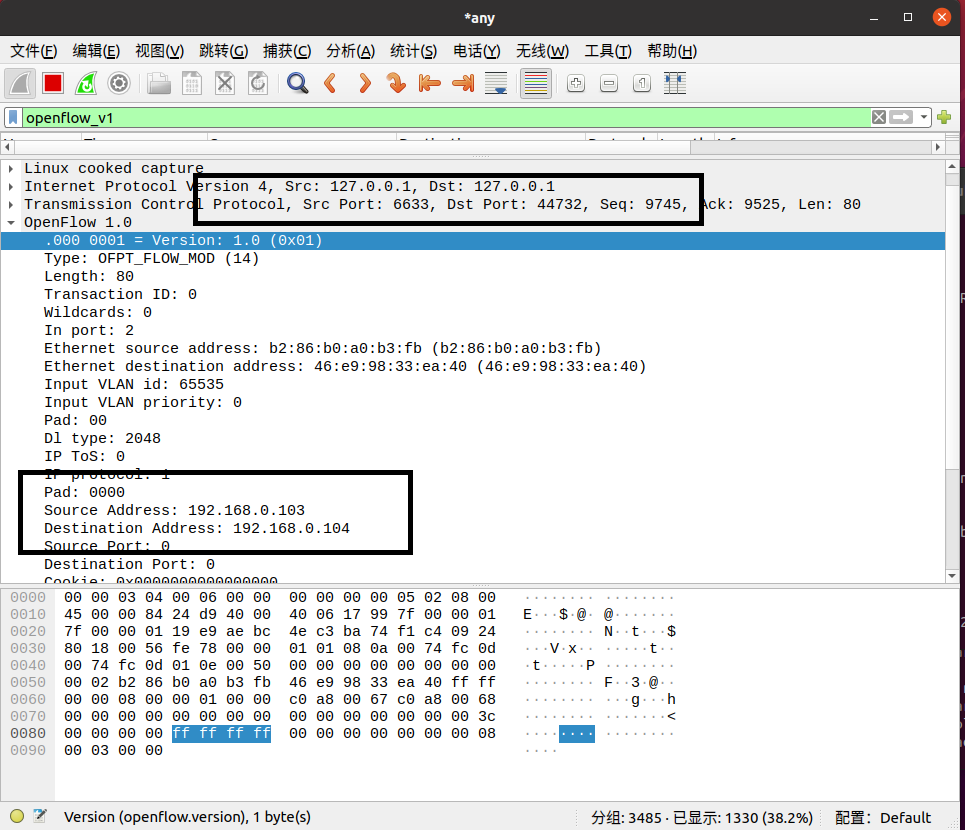Select the In port: 2 row
965x830 pixels.
[x=473, y=330]
